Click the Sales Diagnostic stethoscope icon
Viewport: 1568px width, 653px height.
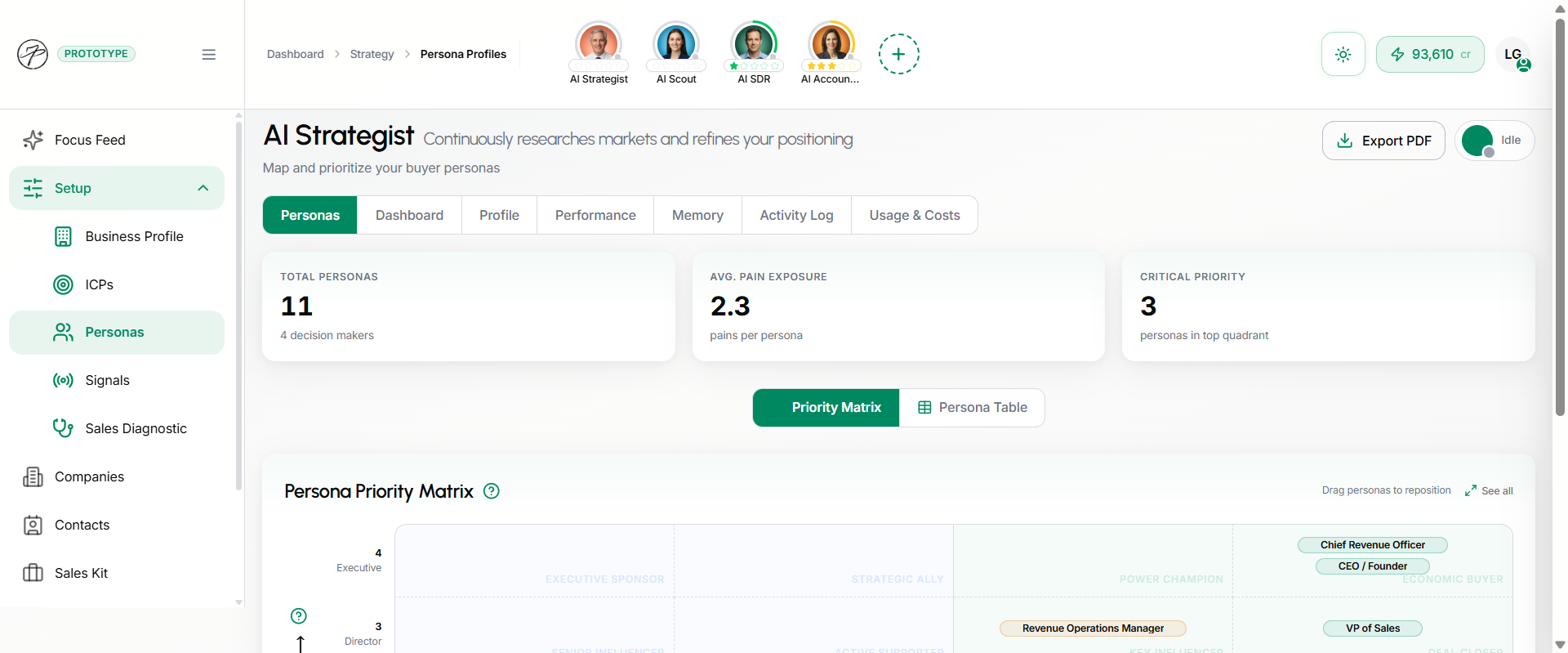(x=63, y=428)
